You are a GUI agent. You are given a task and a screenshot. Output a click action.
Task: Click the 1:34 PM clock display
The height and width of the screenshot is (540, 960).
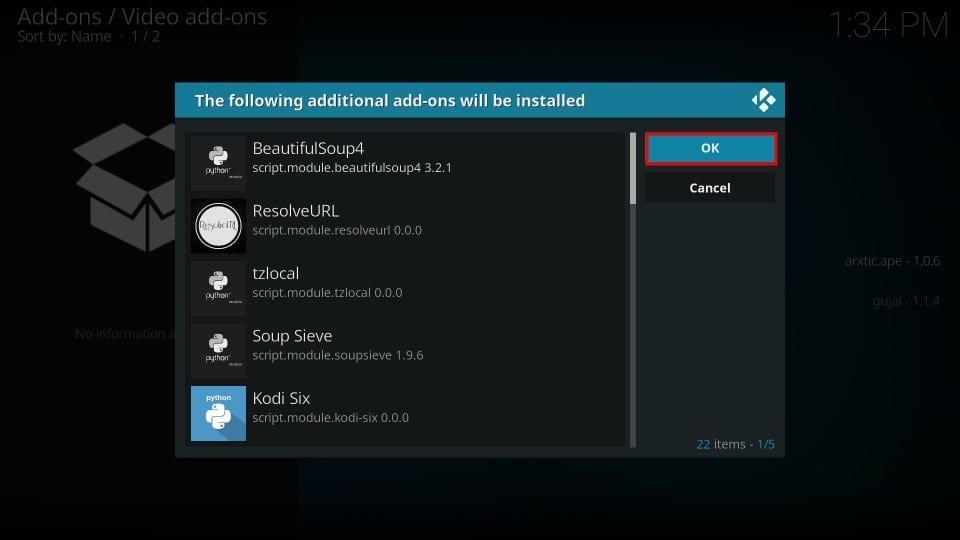(888, 26)
